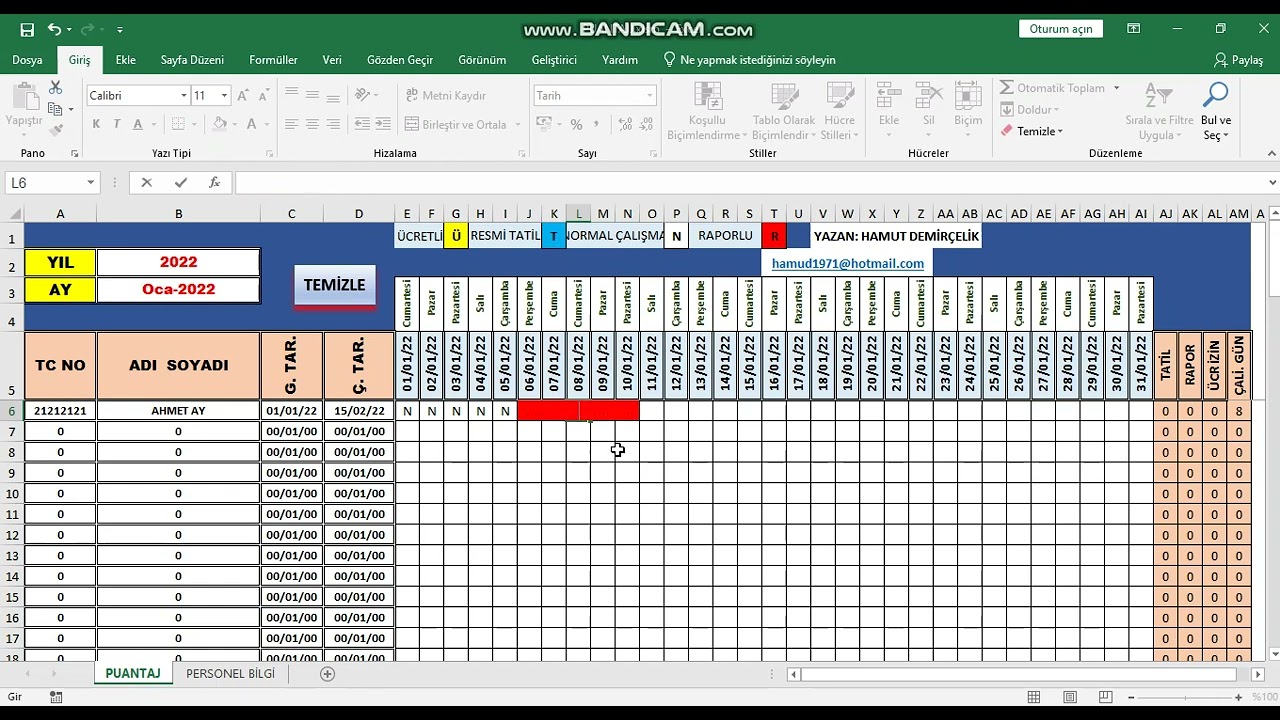The height and width of the screenshot is (720, 1280).
Task: Click the text orientation icon
Action: 362,95
